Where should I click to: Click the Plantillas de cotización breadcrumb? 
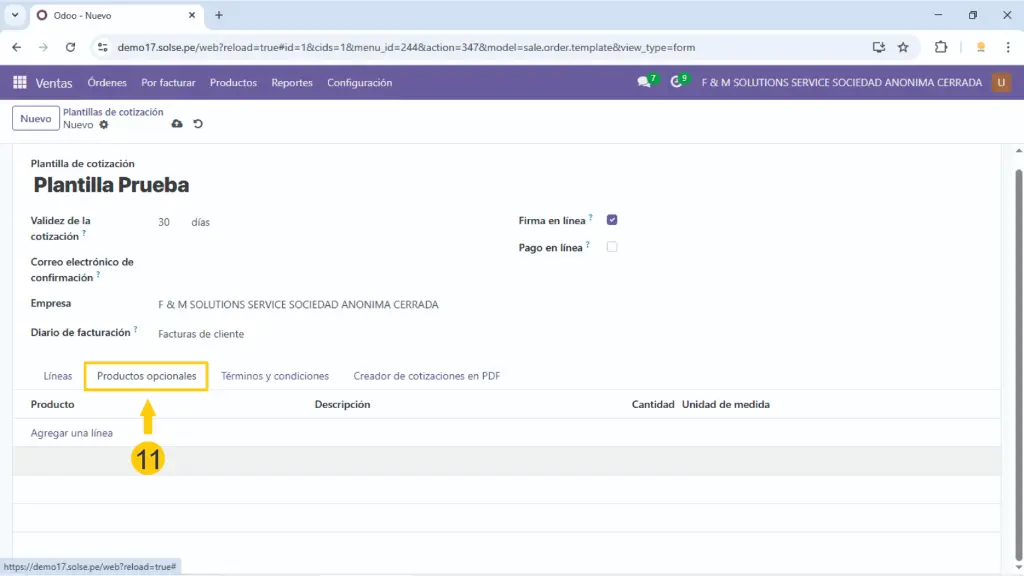click(113, 112)
